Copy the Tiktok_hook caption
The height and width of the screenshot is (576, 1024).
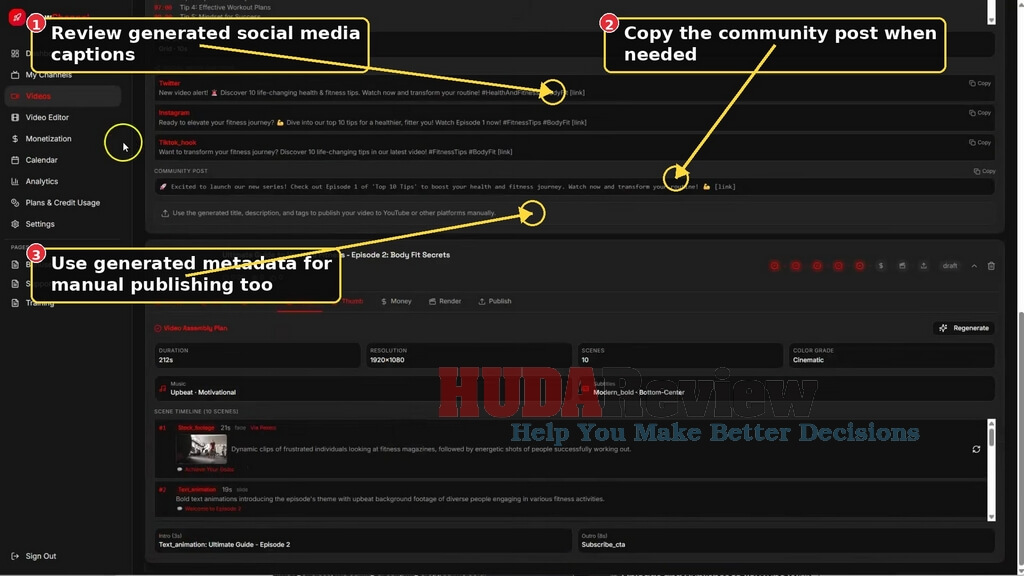tap(980, 142)
